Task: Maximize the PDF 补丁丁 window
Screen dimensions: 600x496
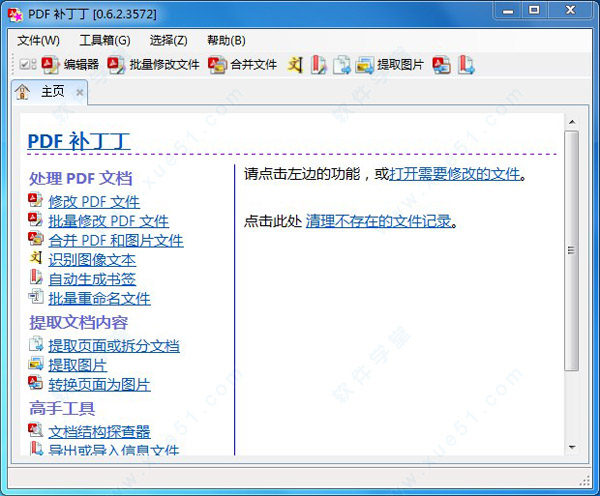Action: (534, 10)
